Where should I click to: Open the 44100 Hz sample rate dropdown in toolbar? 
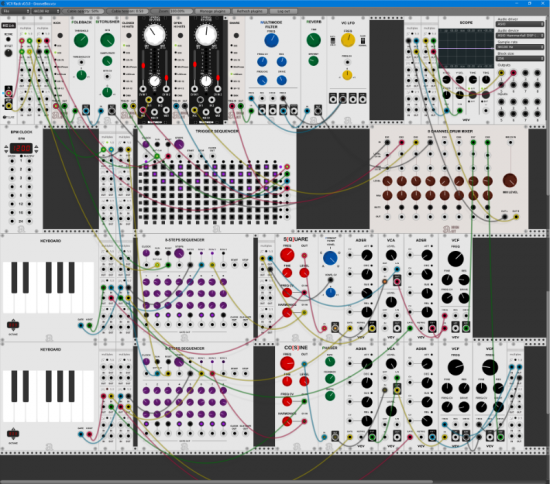pos(46,11)
